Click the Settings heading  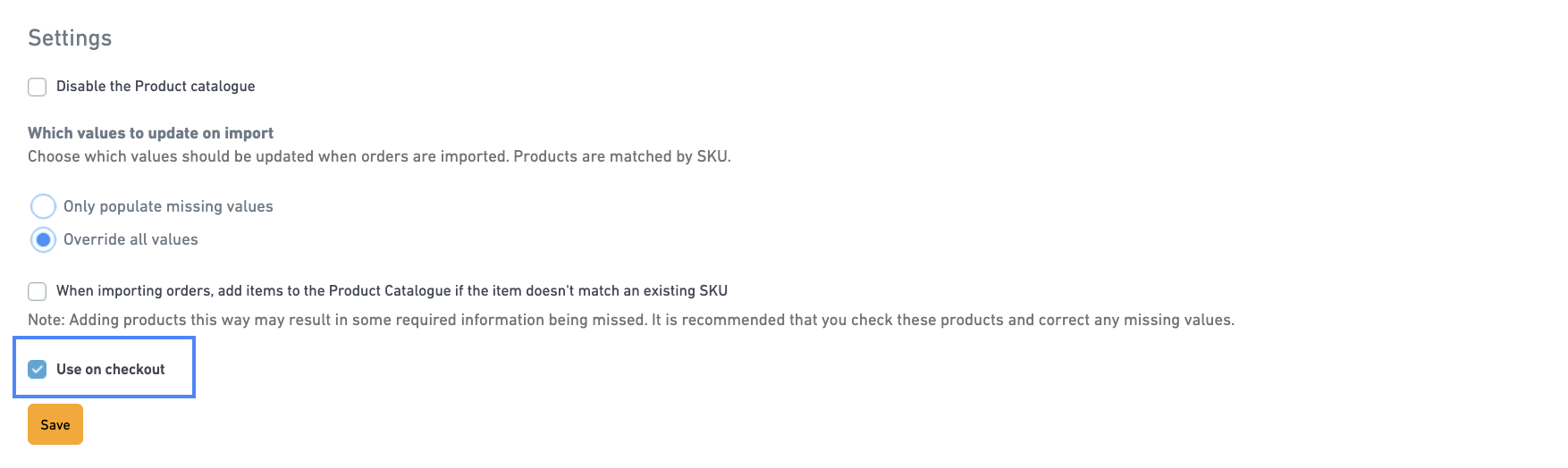click(70, 38)
